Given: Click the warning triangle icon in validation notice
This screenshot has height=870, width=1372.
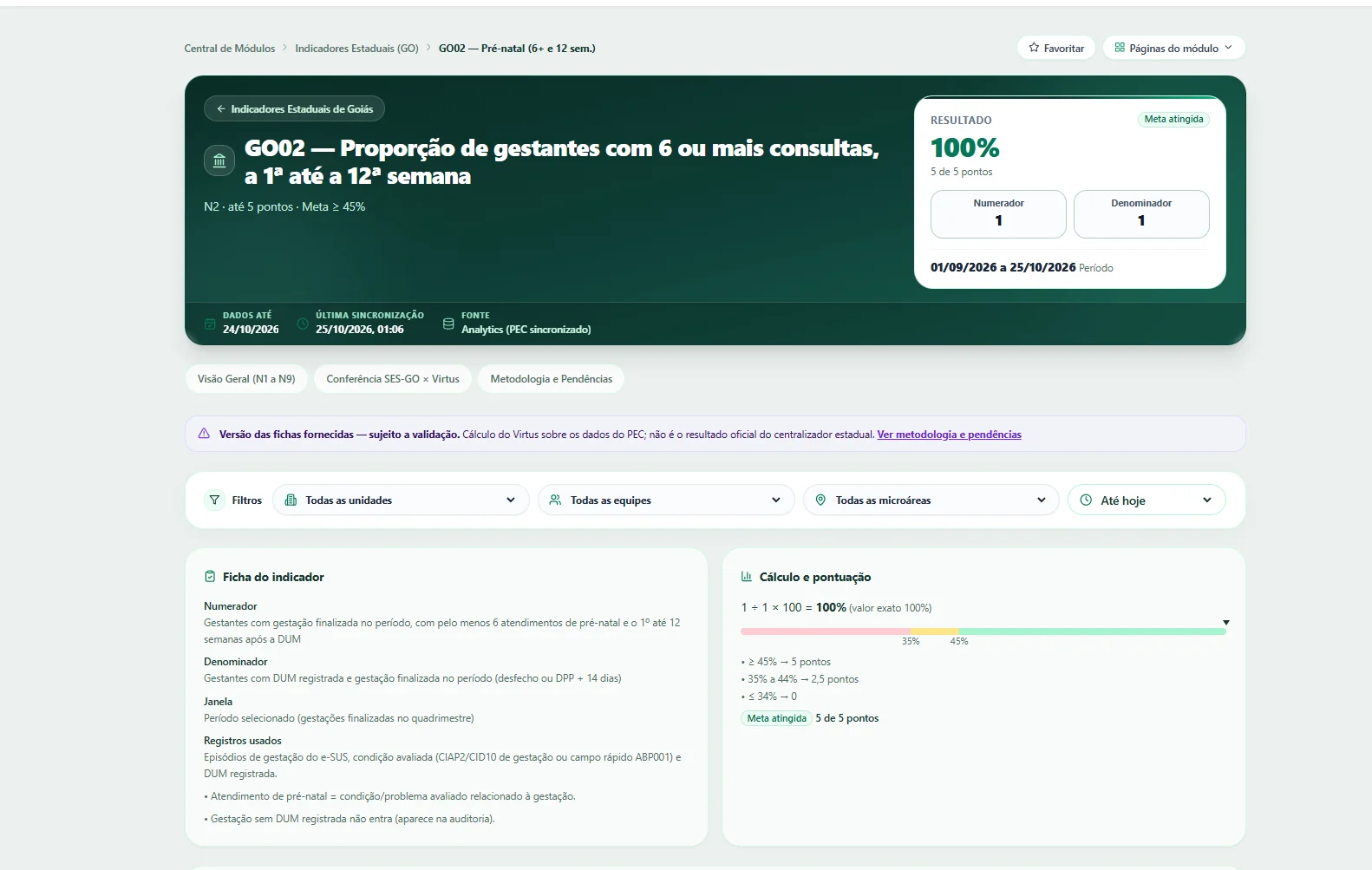Looking at the screenshot, I should pyautogui.click(x=204, y=434).
